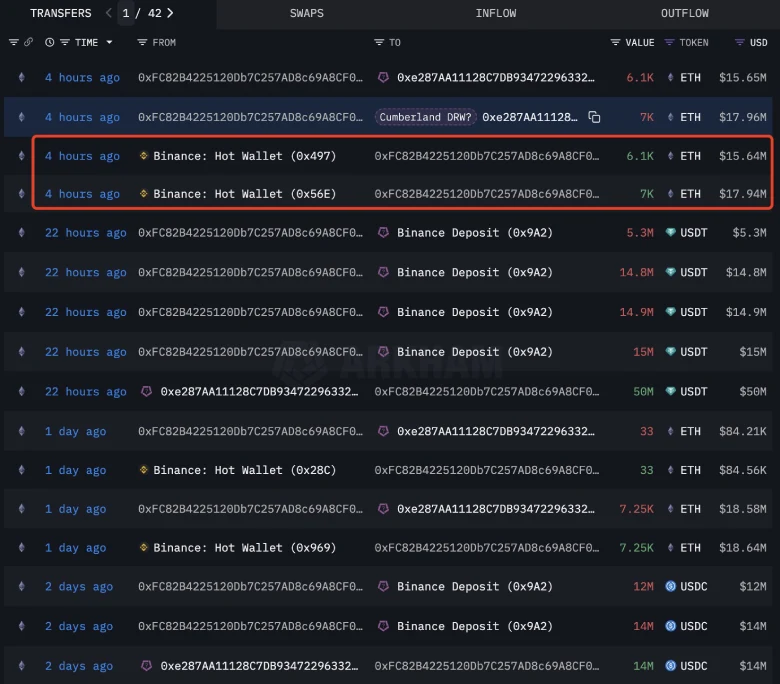Go to previous transfers page
The width and height of the screenshot is (780, 684).
point(108,13)
